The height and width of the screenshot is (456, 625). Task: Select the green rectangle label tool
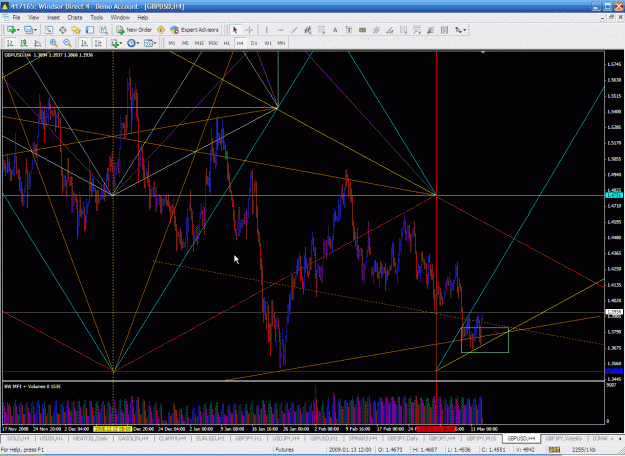pyautogui.click(x=362, y=30)
